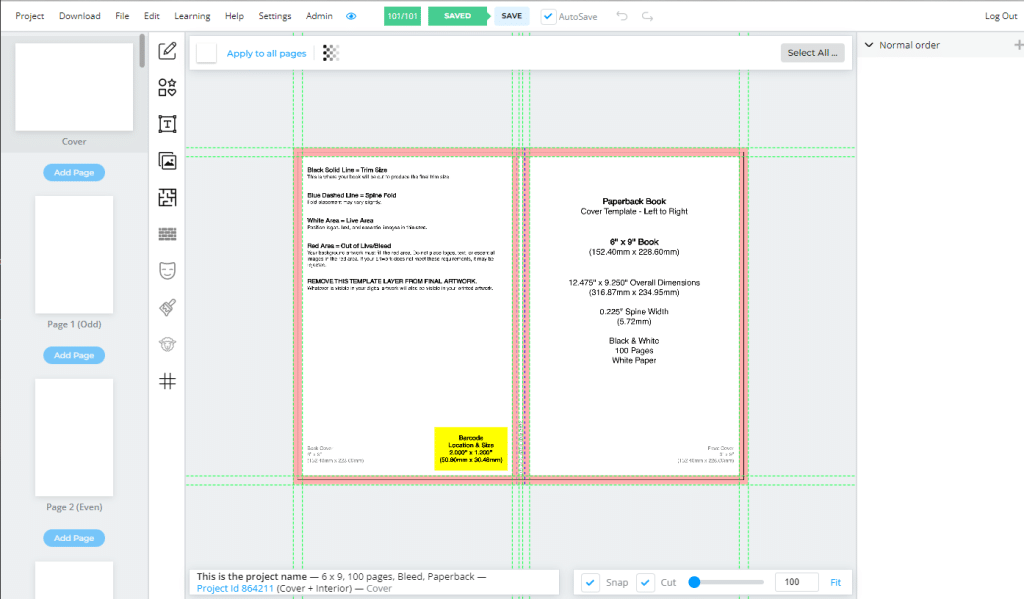The width and height of the screenshot is (1024, 599).
Task: Click the redo arrow
Action: (647, 17)
